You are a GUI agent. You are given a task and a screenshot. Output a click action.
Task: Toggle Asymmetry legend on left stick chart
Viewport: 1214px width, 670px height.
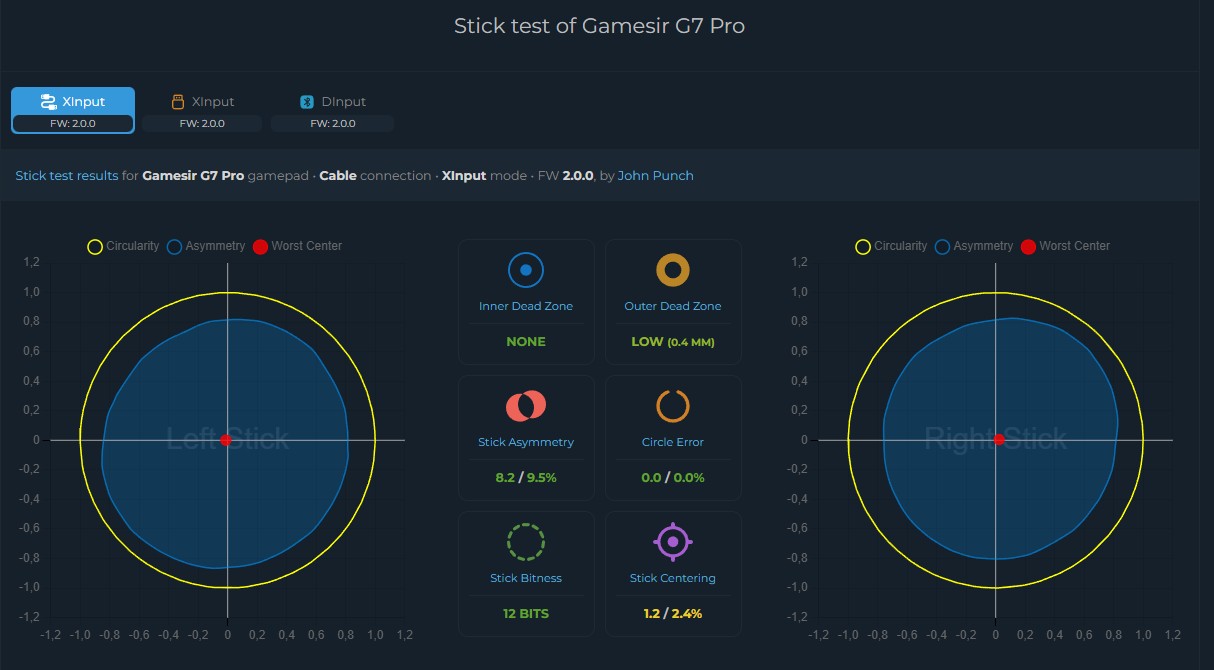point(205,246)
